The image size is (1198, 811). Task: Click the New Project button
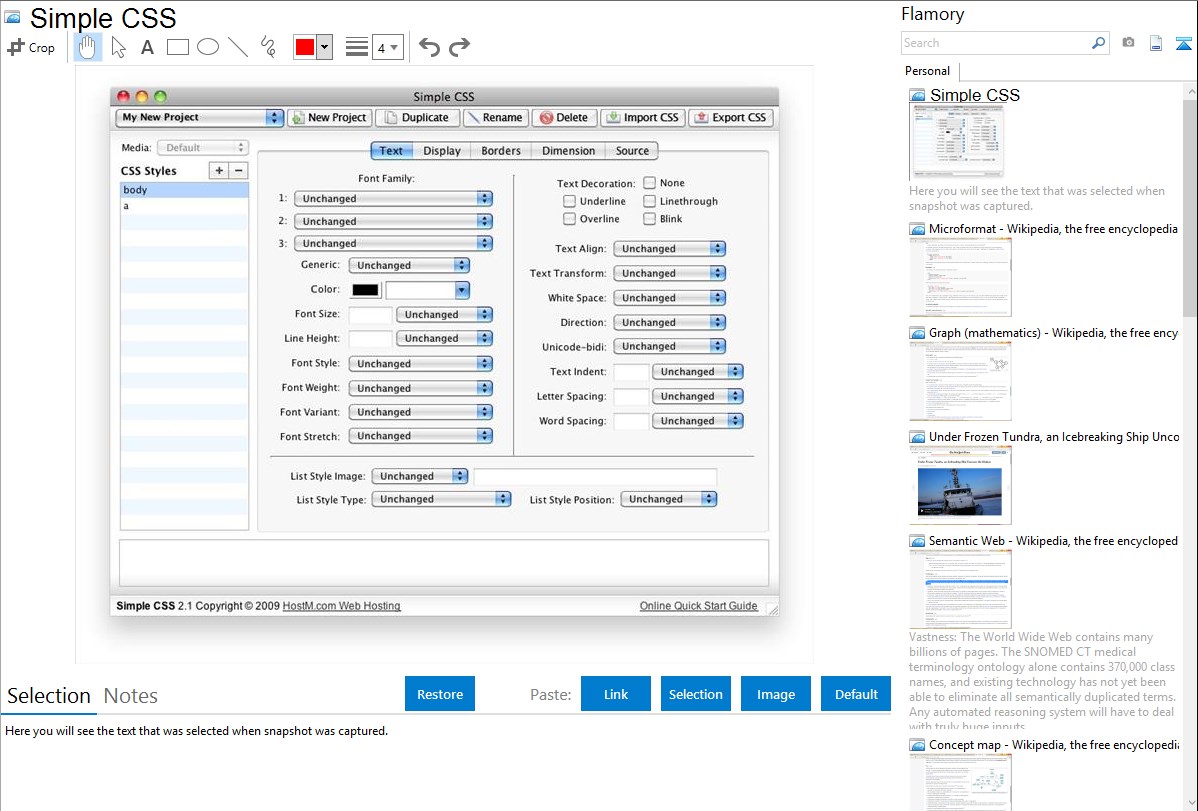pyautogui.click(x=330, y=117)
